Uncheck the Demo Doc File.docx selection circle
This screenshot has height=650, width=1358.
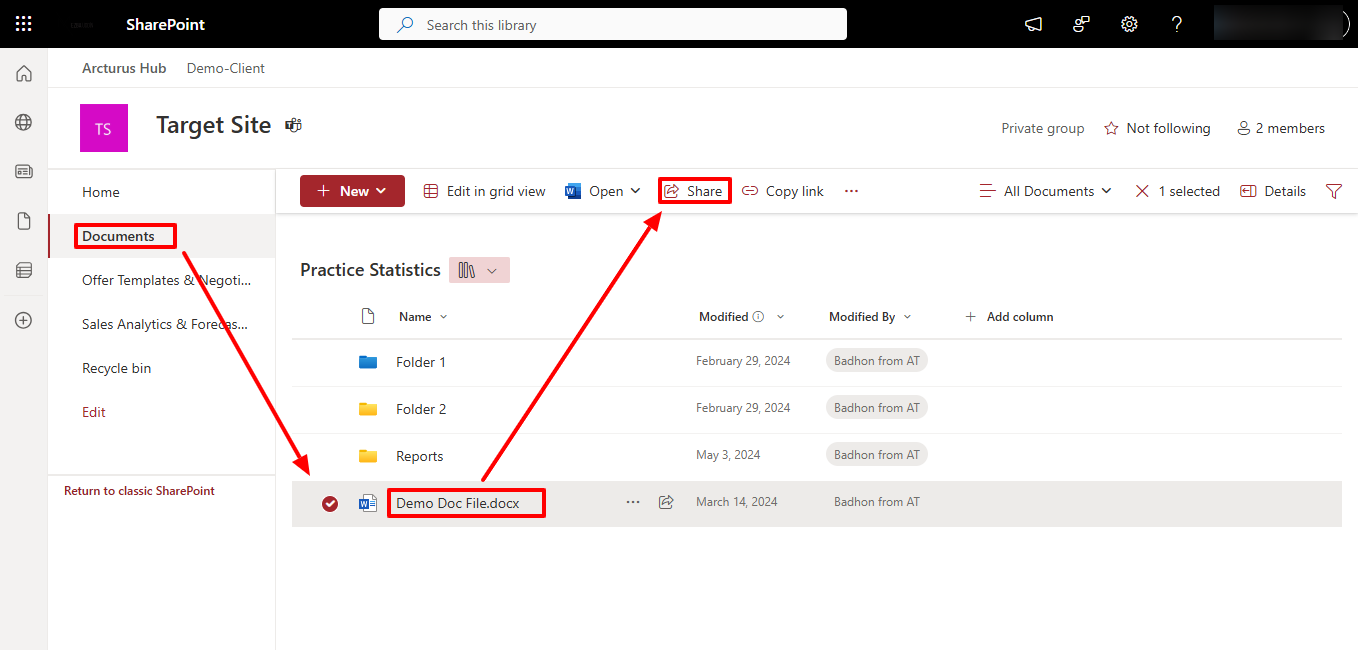330,504
